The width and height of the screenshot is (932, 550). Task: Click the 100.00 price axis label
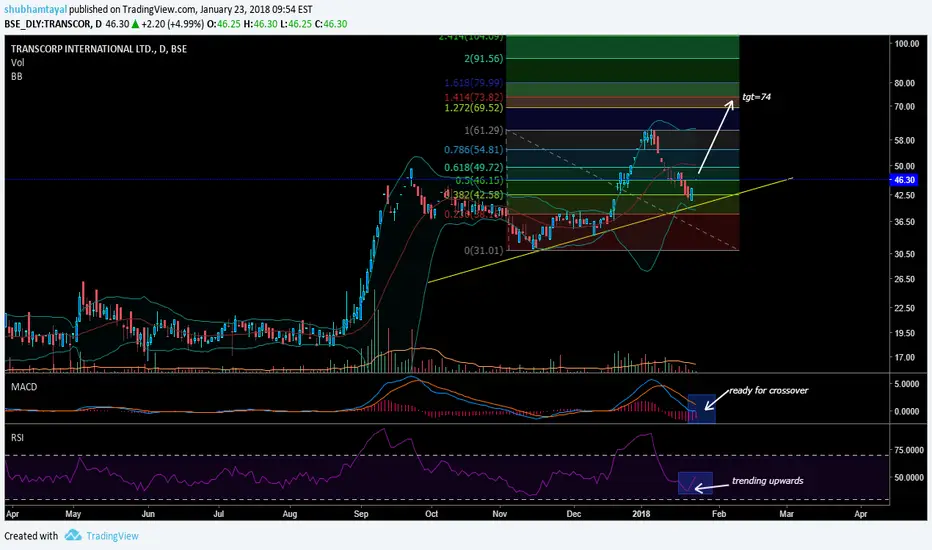pyautogui.click(x=906, y=43)
